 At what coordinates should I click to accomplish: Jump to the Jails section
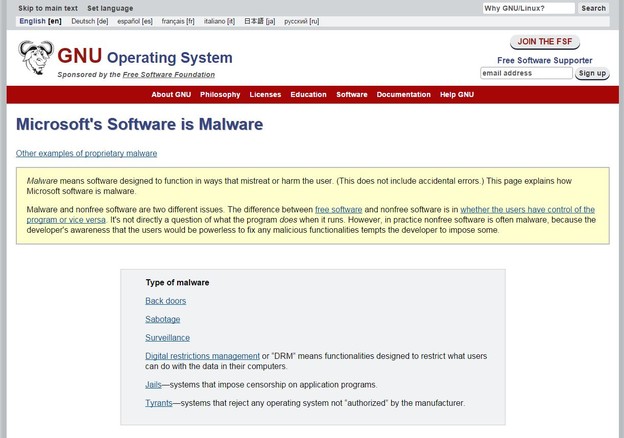tap(153, 385)
